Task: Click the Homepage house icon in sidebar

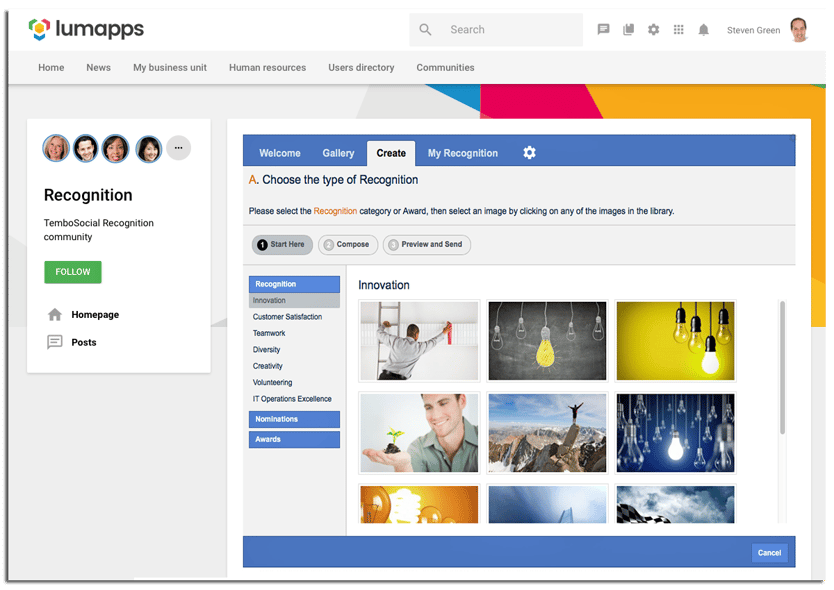Action: pos(55,314)
